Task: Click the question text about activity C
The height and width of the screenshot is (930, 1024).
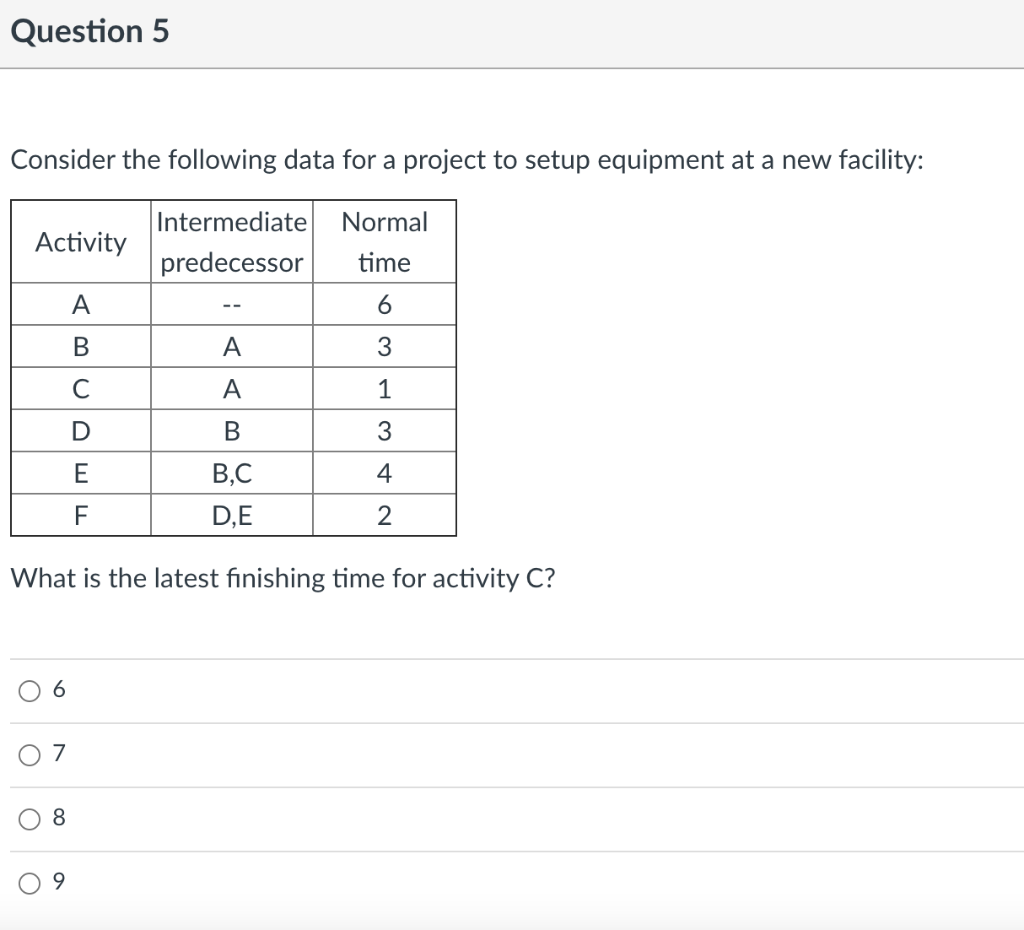Action: tap(280, 578)
